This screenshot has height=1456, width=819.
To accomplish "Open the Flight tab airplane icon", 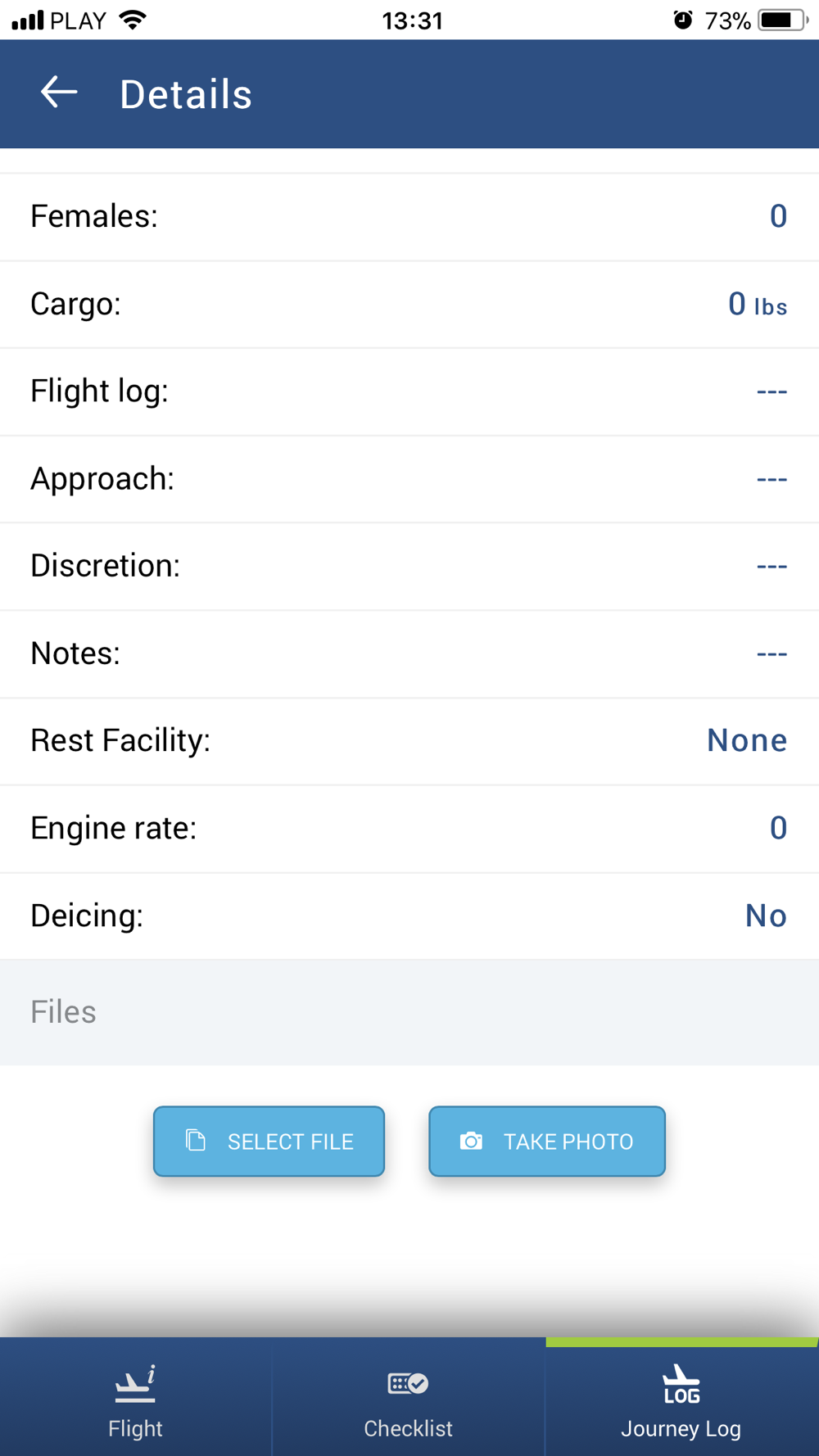I will point(135,1384).
